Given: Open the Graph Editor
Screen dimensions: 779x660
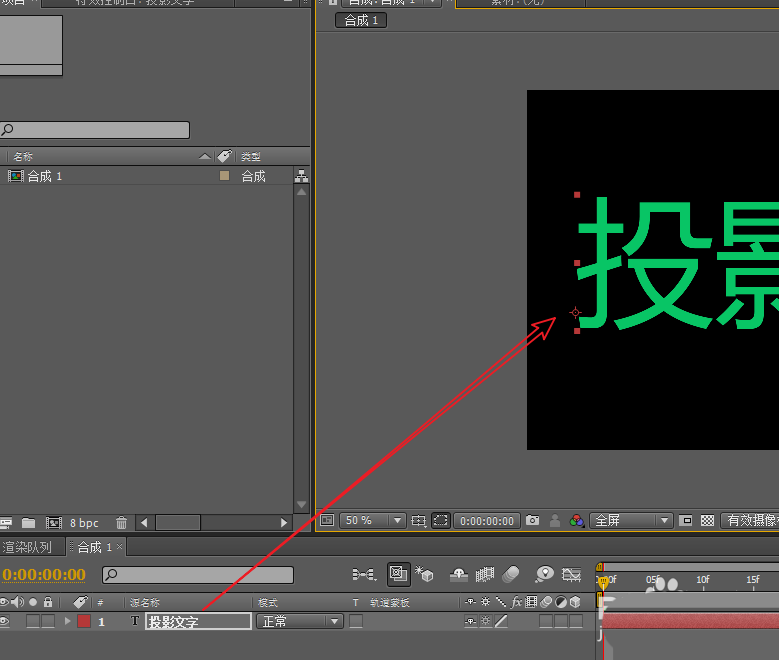Looking at the screenshot, I should click(x=571, y=575).
